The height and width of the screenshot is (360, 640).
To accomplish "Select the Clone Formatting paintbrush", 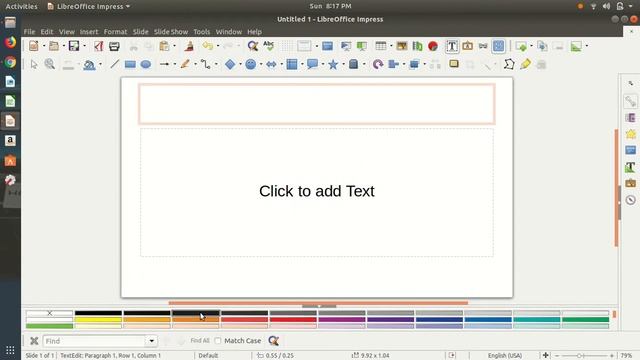I will coord(189,46).
